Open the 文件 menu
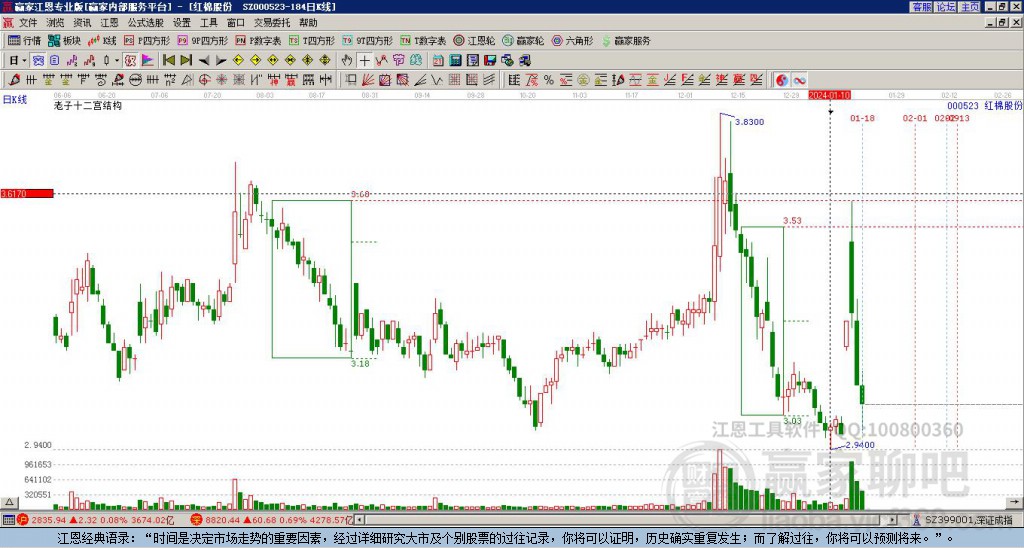Viewport: 1024px width, 548px height. (x=27, y=23)
